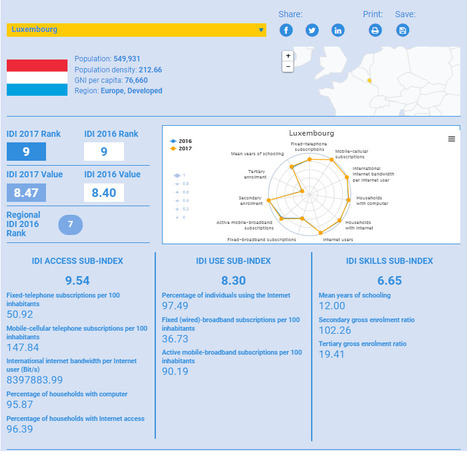Click access sub-index value 9.54
The image size is (467, 451).
click(77, 281)
